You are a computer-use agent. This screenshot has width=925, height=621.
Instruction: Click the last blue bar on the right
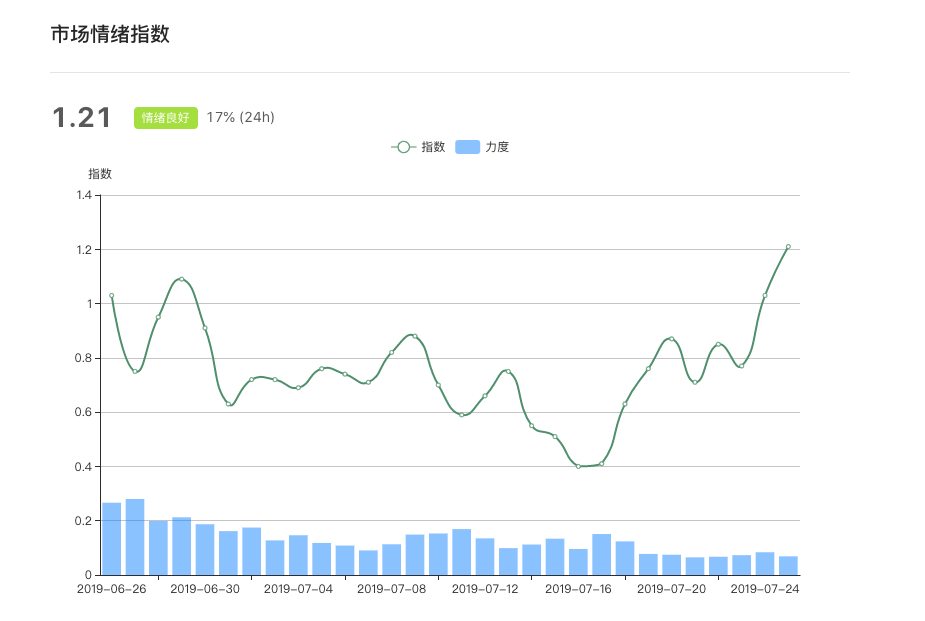click(788, 566)
